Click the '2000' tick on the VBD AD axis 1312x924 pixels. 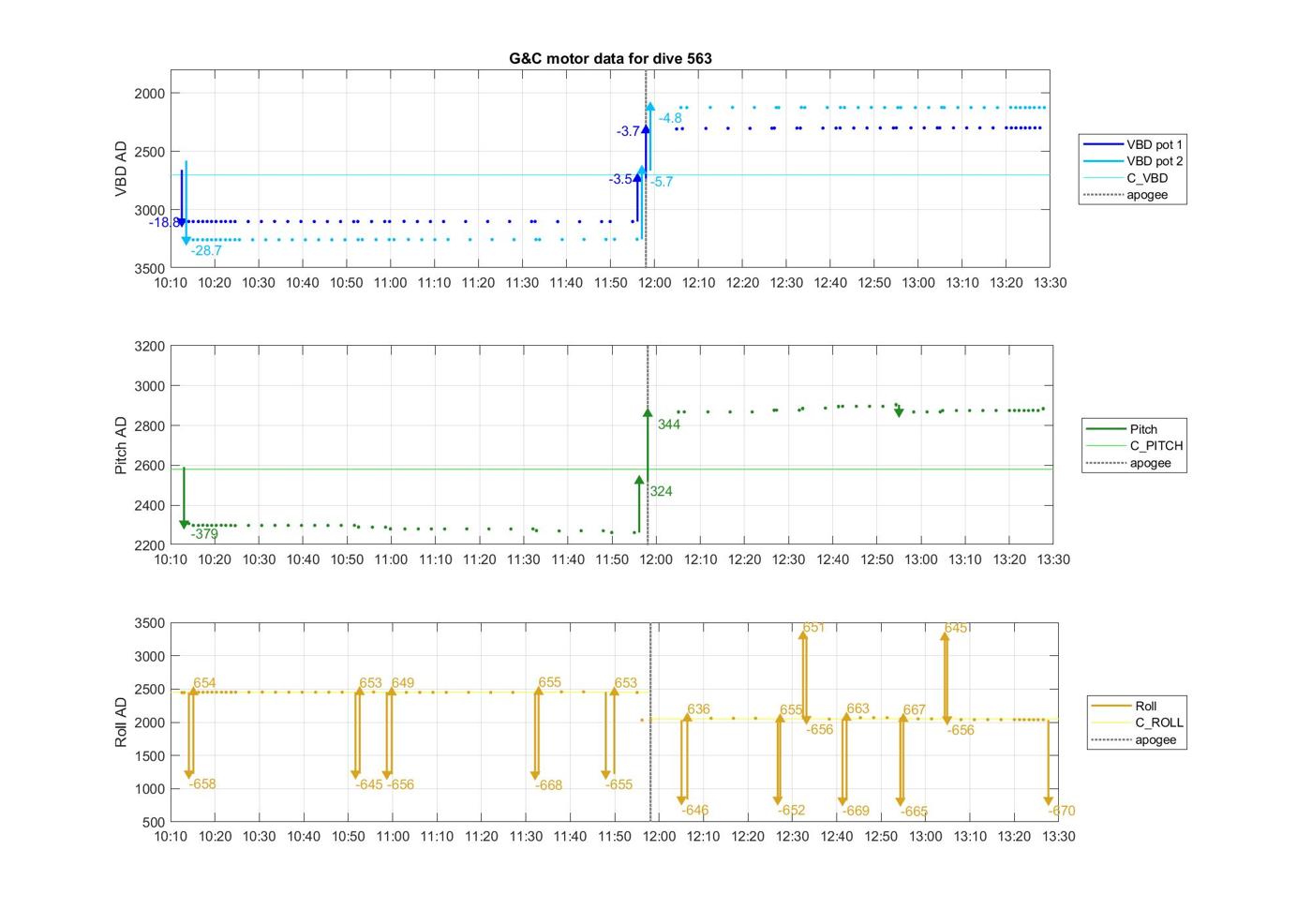tap(149, 93)
